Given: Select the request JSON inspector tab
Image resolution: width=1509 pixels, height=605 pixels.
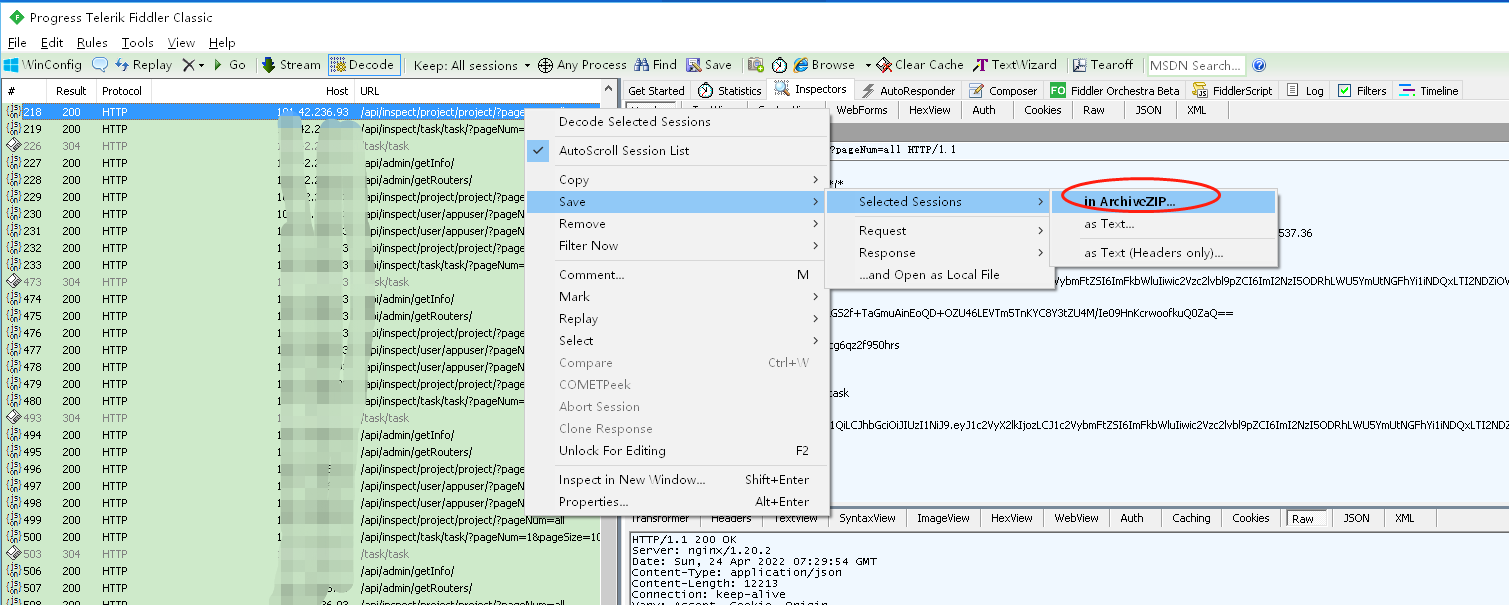Looking at the screenshot, I should click(1149, 110).
